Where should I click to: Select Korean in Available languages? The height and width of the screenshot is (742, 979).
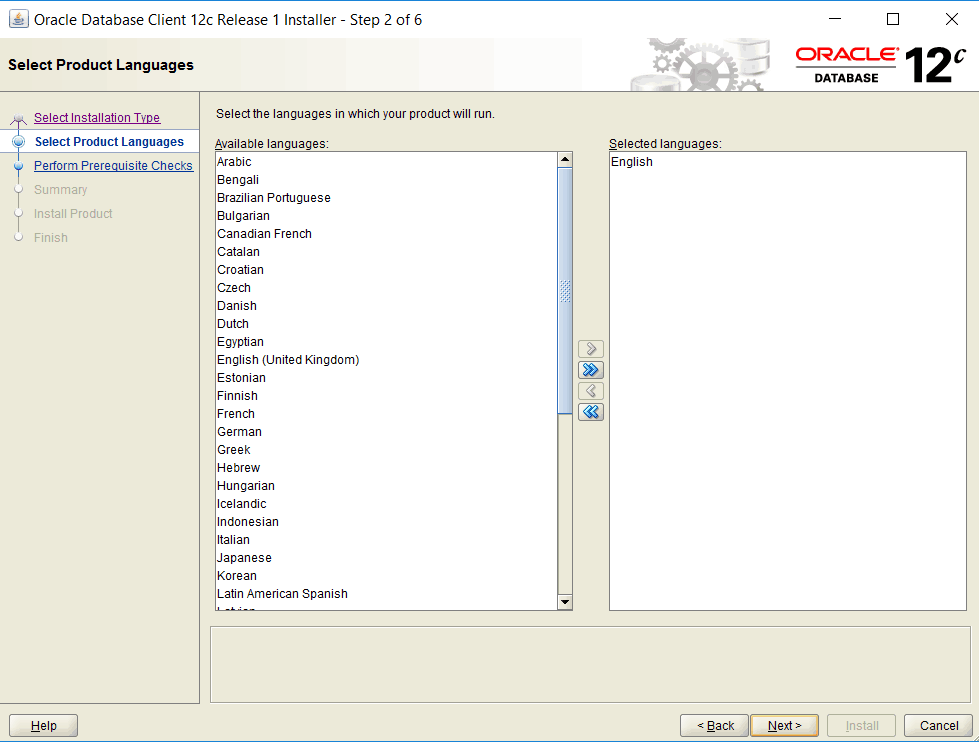click(x=386, y=576)
